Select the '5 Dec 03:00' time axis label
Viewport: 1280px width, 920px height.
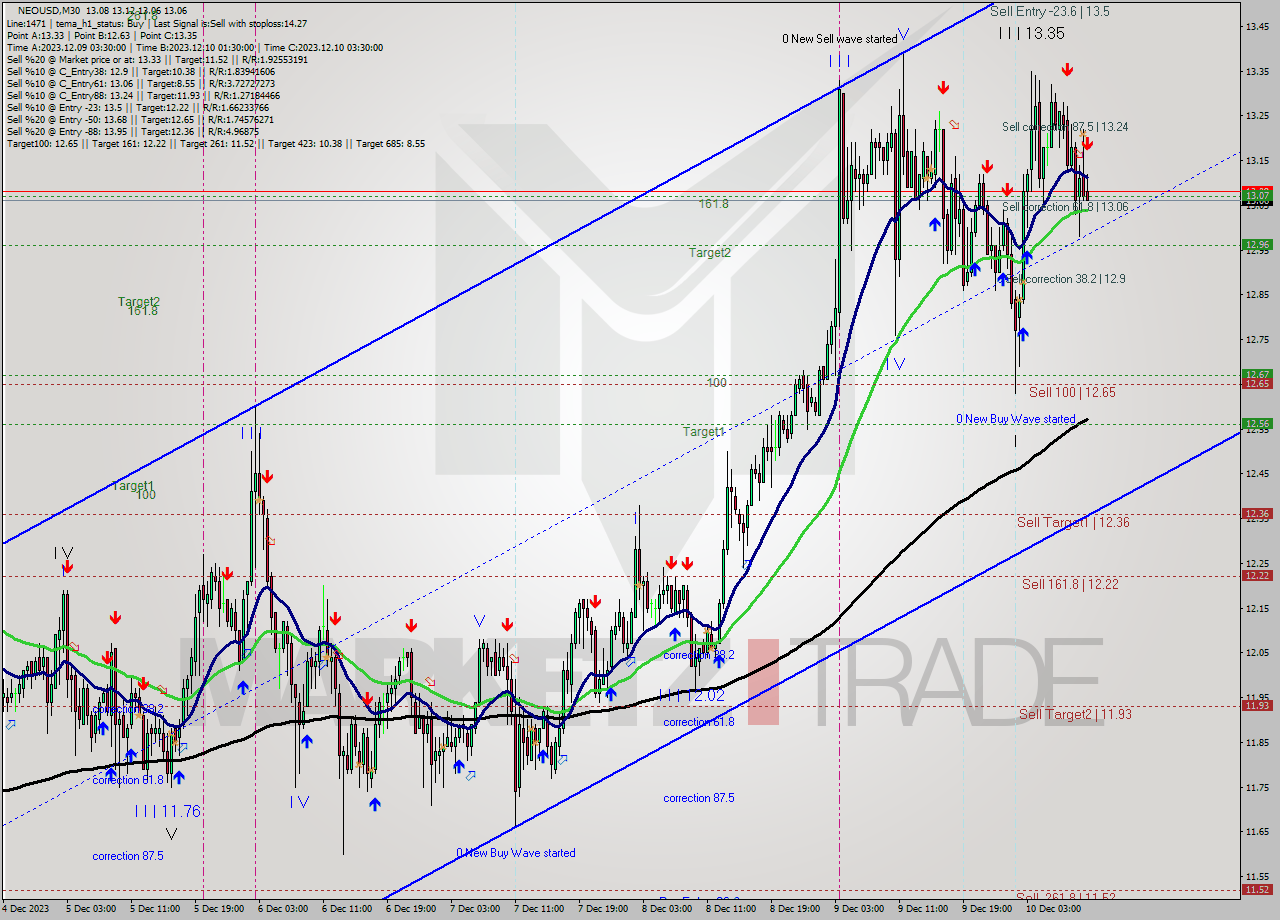pos(92,909)
